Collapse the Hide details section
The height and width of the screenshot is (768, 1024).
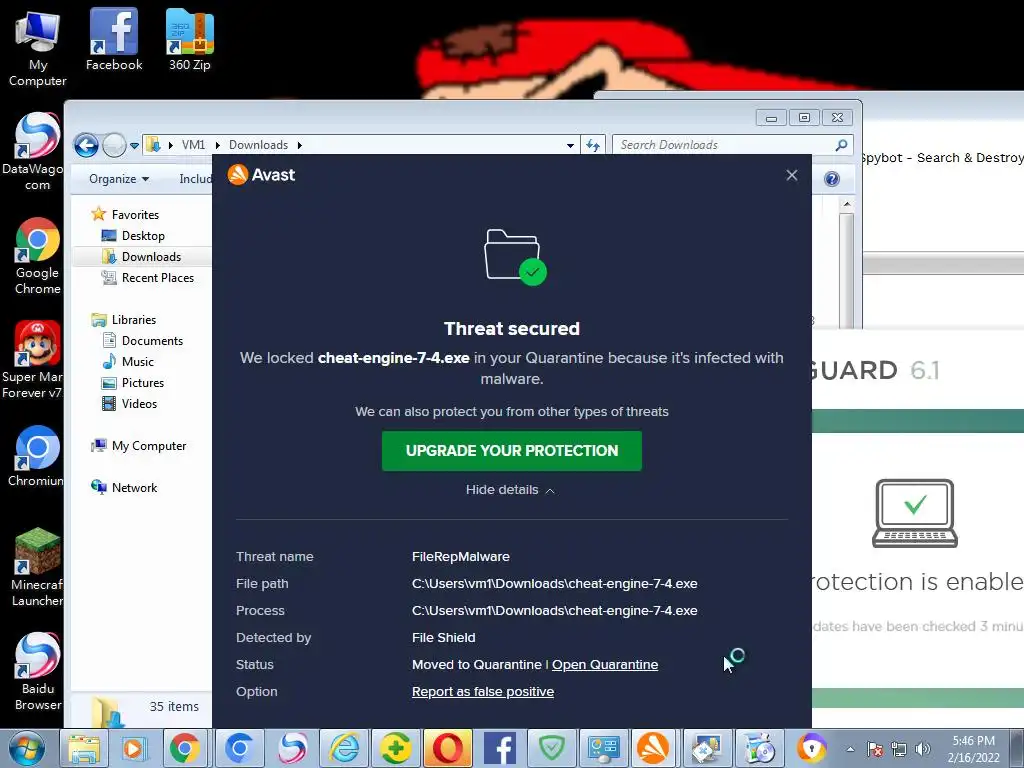(x=510, y=490)
